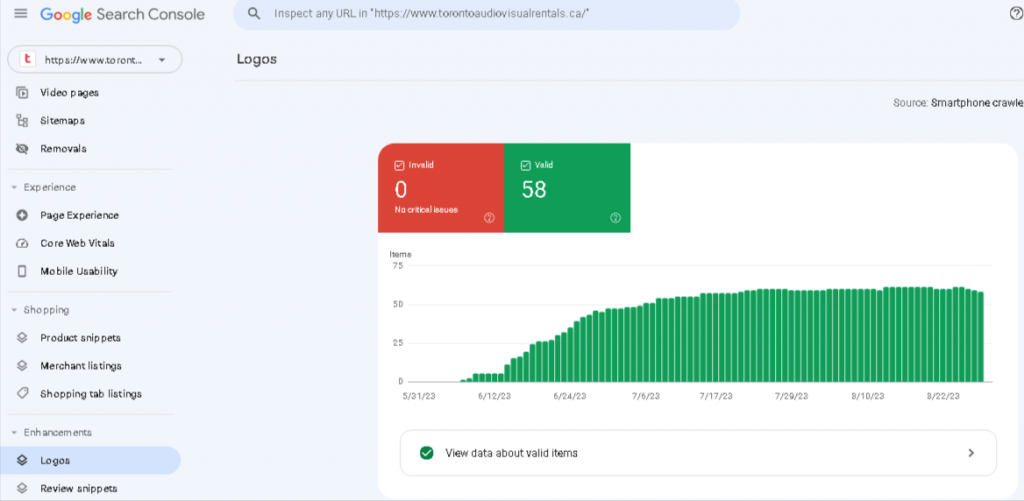Screen dimensions: 1024x501
Task: Click the Source: Smartphone crawler text
Action: pos(958,103)
